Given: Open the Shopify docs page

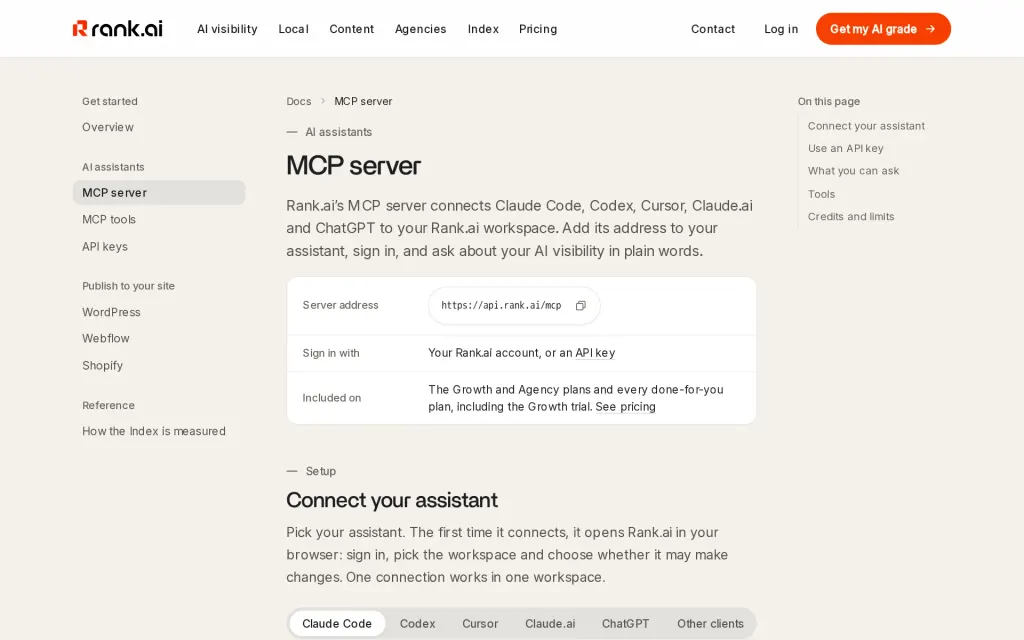Looking at the screenshot, I should [x=103, y=365].
